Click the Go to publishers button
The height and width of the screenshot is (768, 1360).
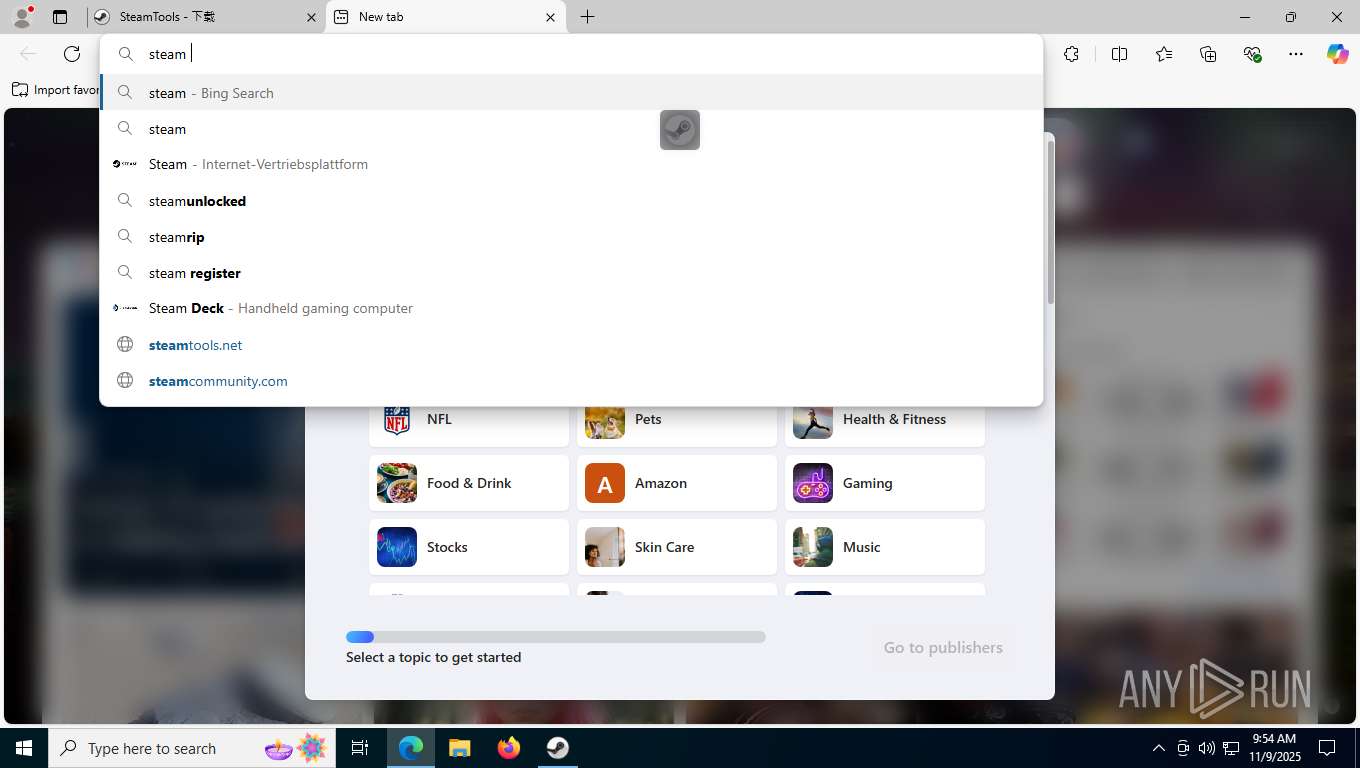(943, 647)
